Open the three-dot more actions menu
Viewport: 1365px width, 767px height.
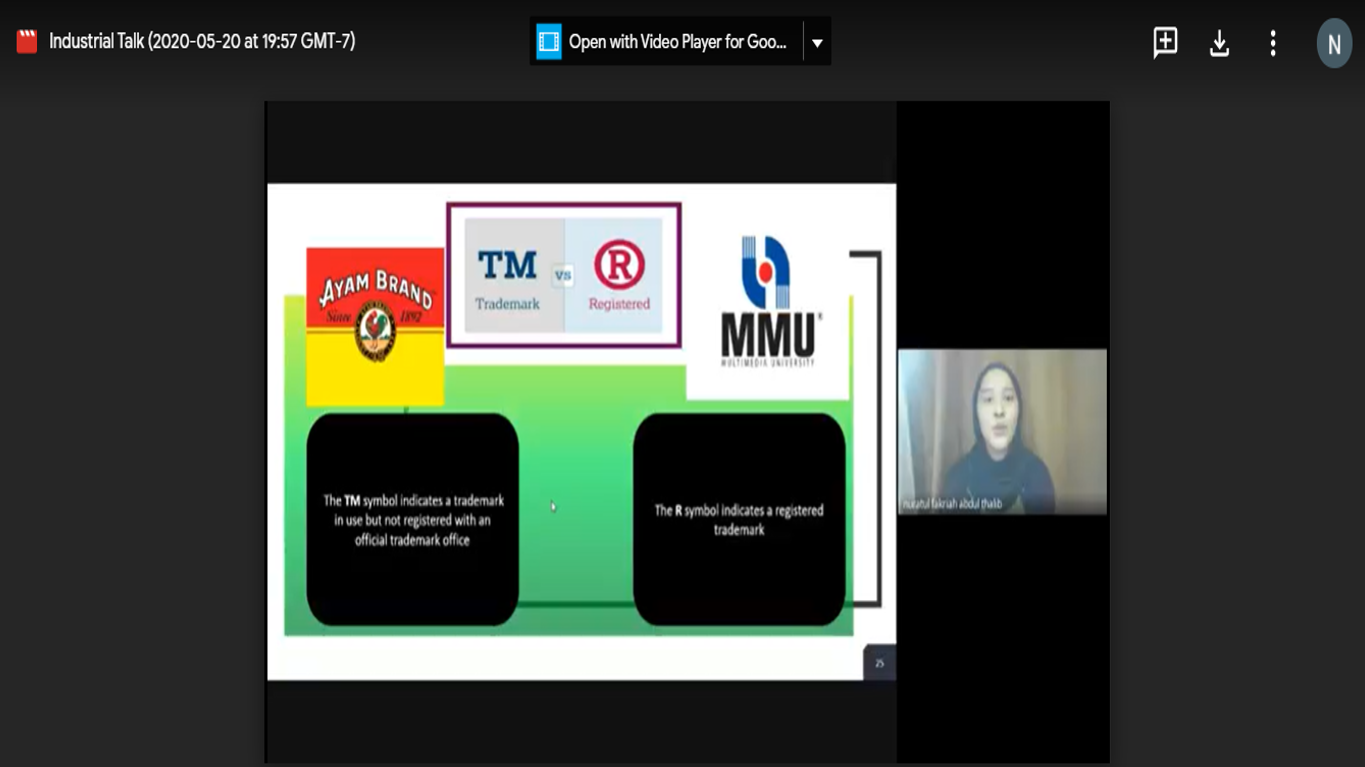pos(1273,43)
